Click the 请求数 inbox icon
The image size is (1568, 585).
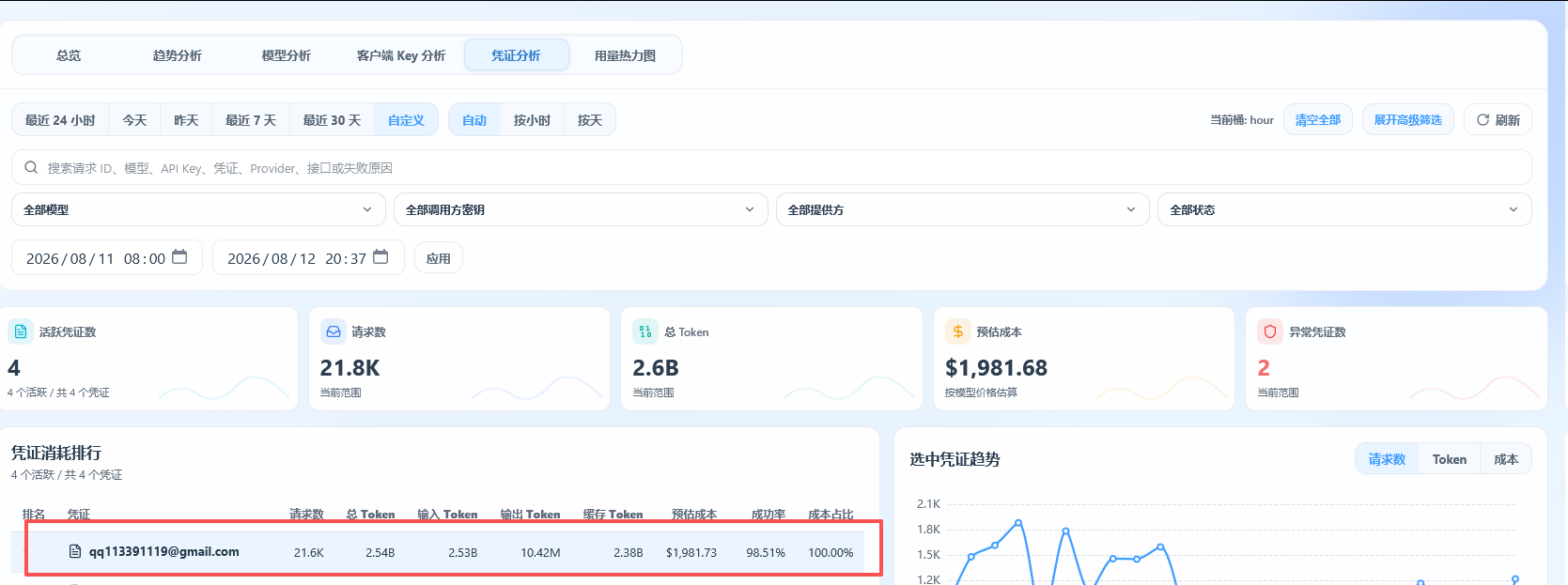pos(333,331)
